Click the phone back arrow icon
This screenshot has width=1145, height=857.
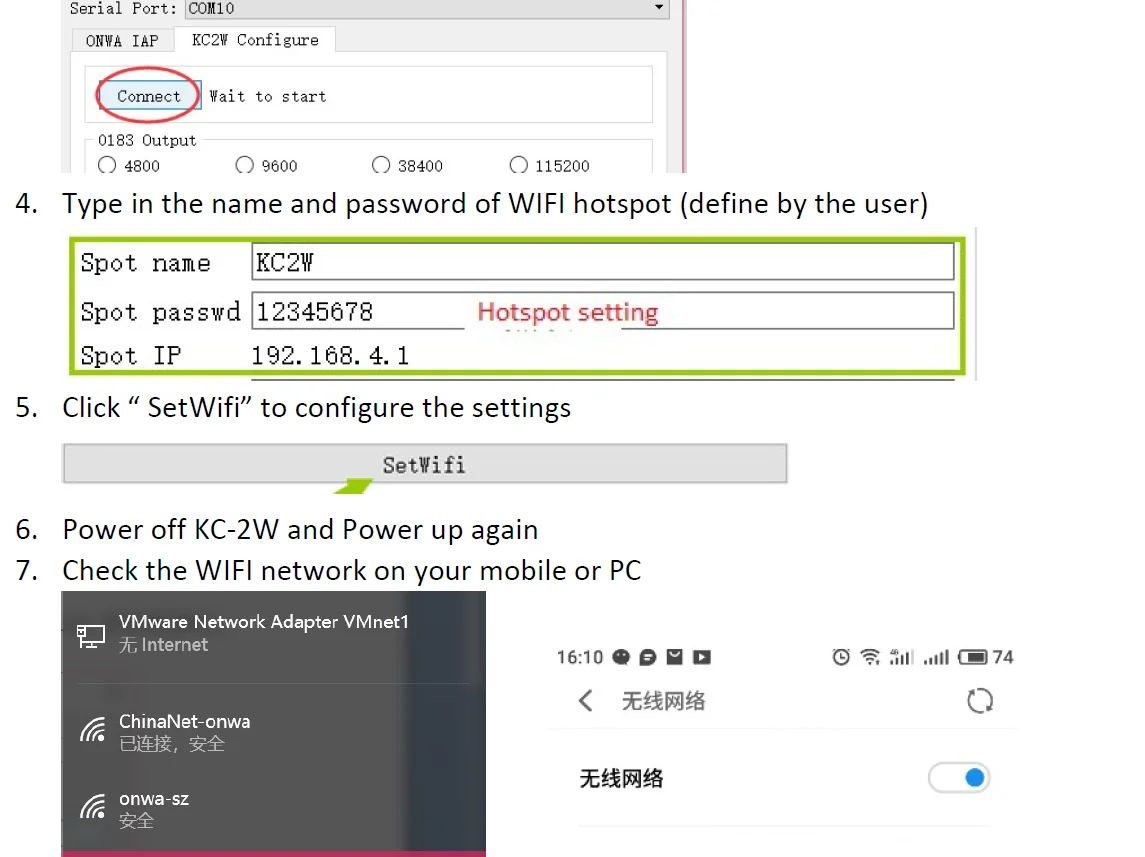pos(585,701)
